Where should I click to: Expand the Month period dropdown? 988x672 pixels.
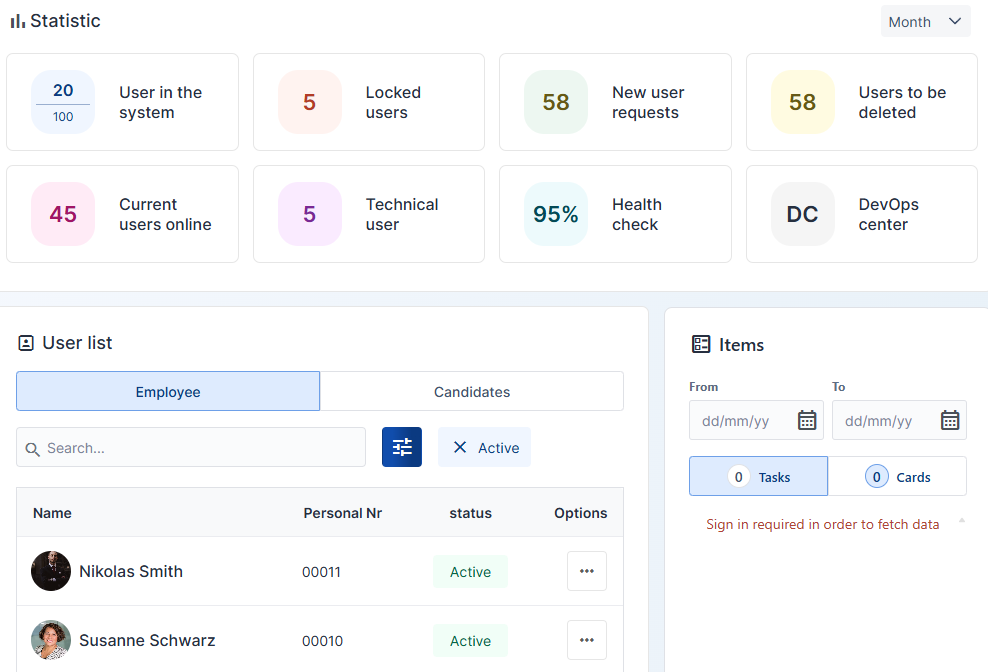(925, 22)
